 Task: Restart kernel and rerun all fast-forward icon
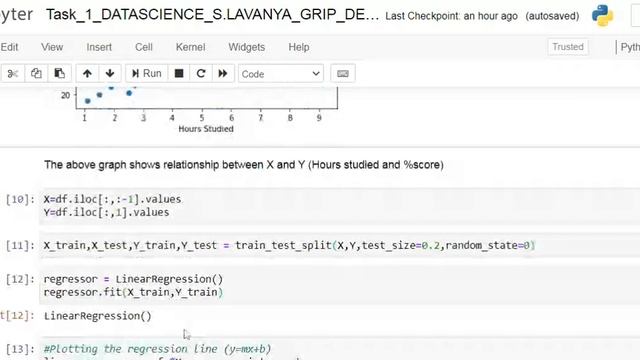pyautogui.click(x=223, y=74)
